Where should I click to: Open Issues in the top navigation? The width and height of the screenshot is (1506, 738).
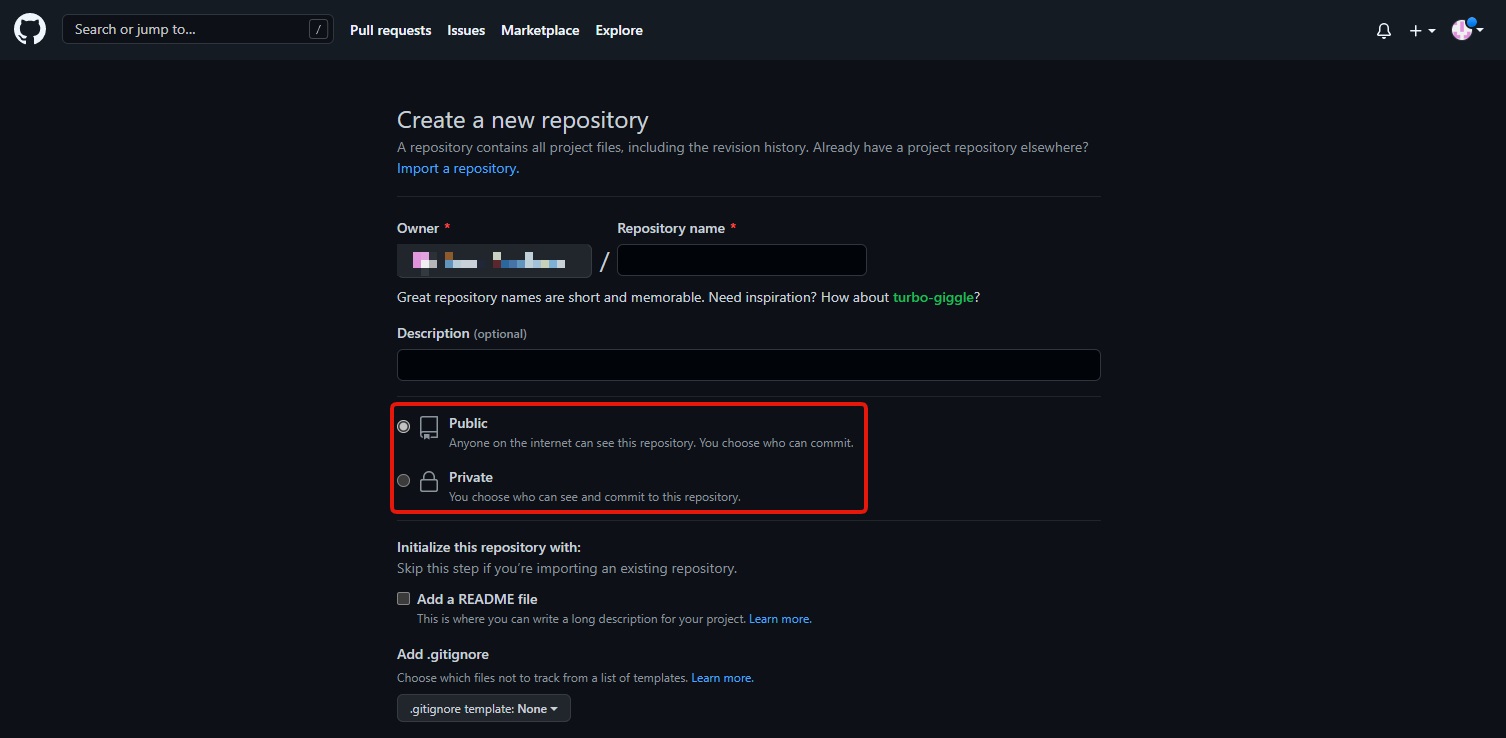pos(466,31)
